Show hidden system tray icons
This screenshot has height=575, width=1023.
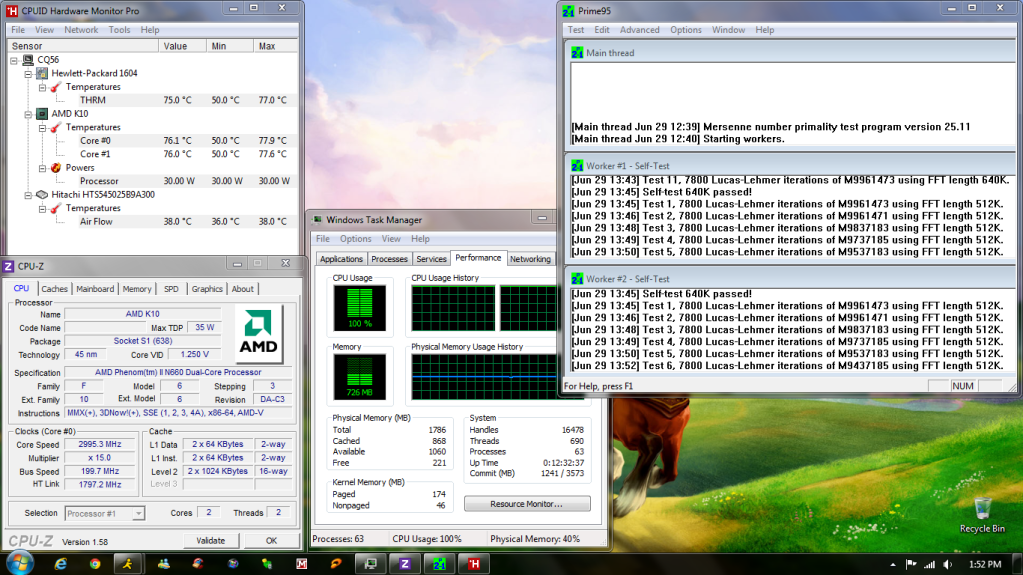click(893, 565)
